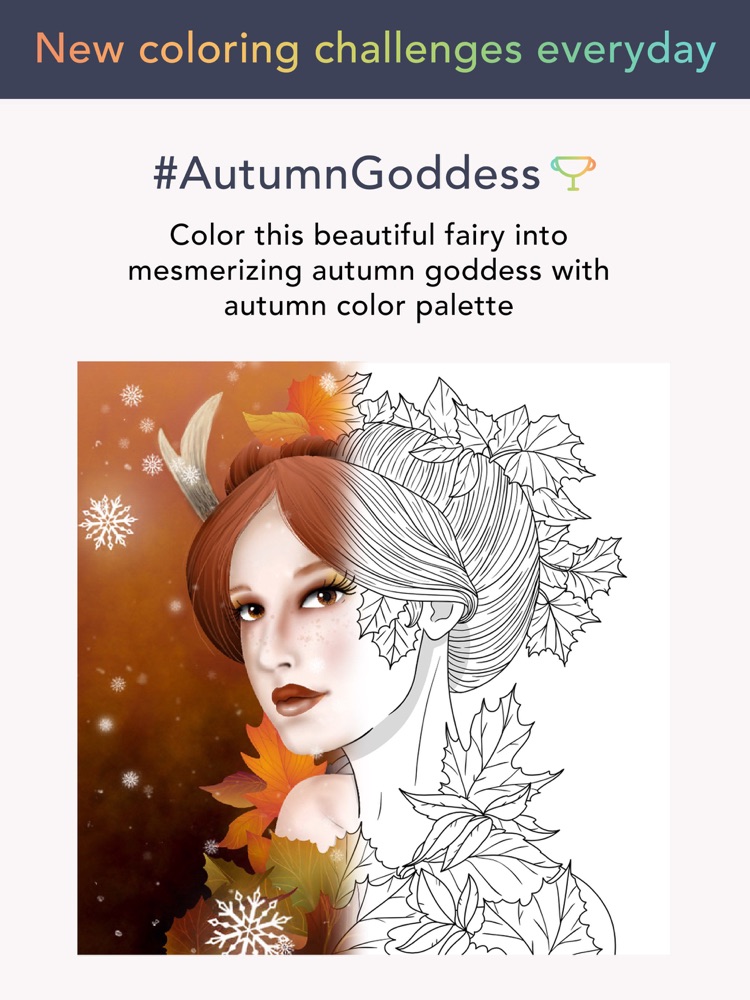750x1000 pixels.
Task: Open the Autumn Goddess coloring artwork
Action: tap(374, 658)
